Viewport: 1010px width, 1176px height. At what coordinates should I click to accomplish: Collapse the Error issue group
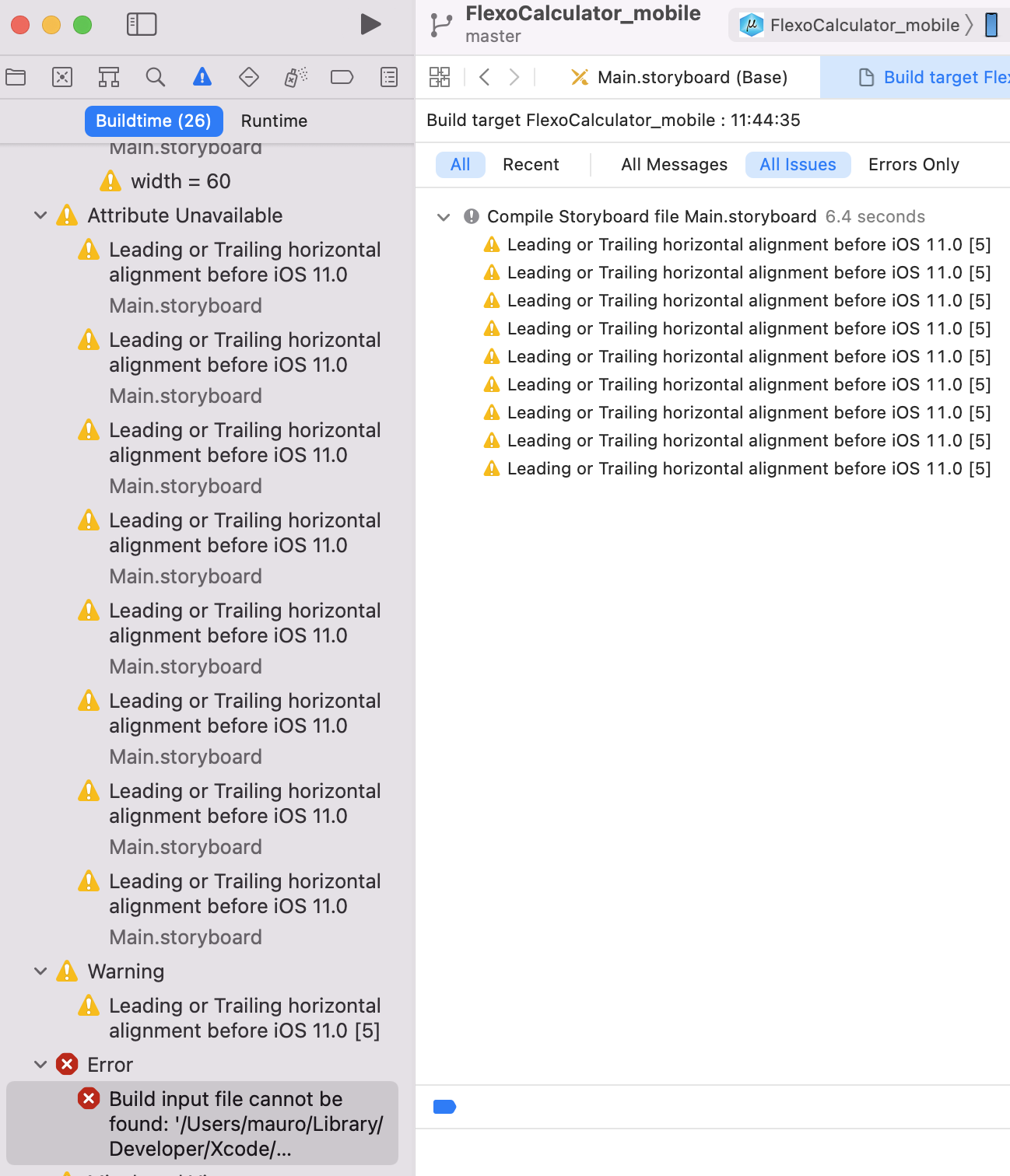coord(40,1065)
